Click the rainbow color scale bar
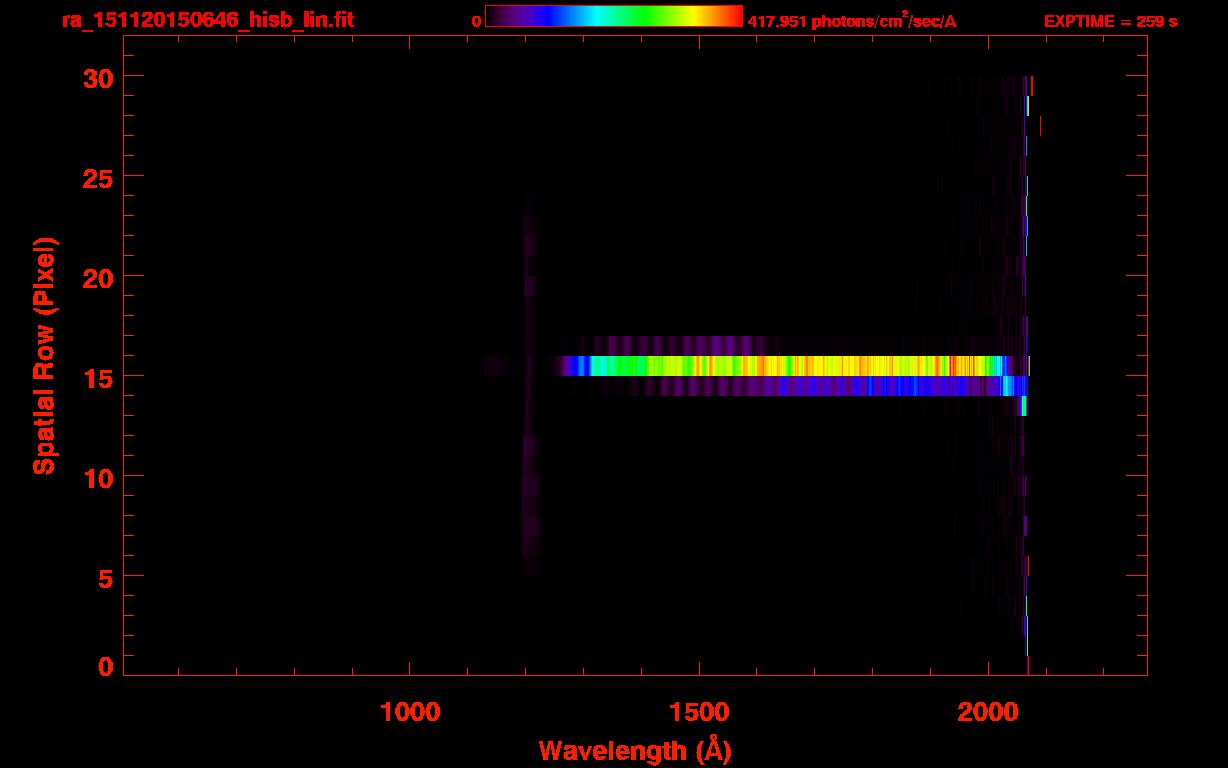1228x768 pixels. (613, 16)
